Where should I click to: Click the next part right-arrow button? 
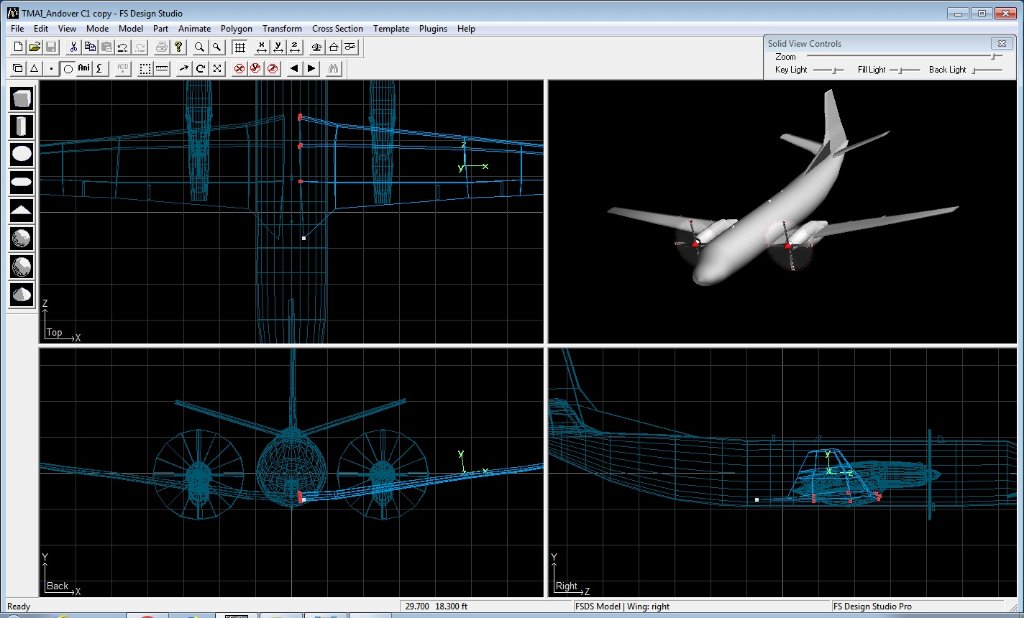point(311,68)
